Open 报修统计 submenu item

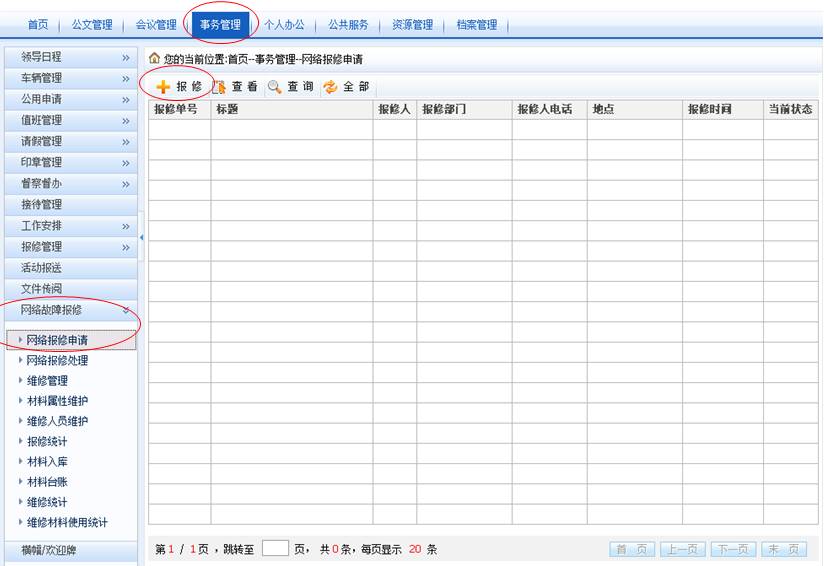click(47, 441)
